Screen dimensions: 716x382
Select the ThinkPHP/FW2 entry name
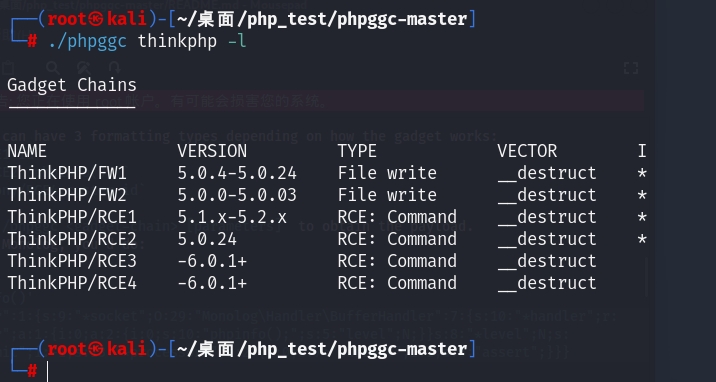[x=67, y=195]
